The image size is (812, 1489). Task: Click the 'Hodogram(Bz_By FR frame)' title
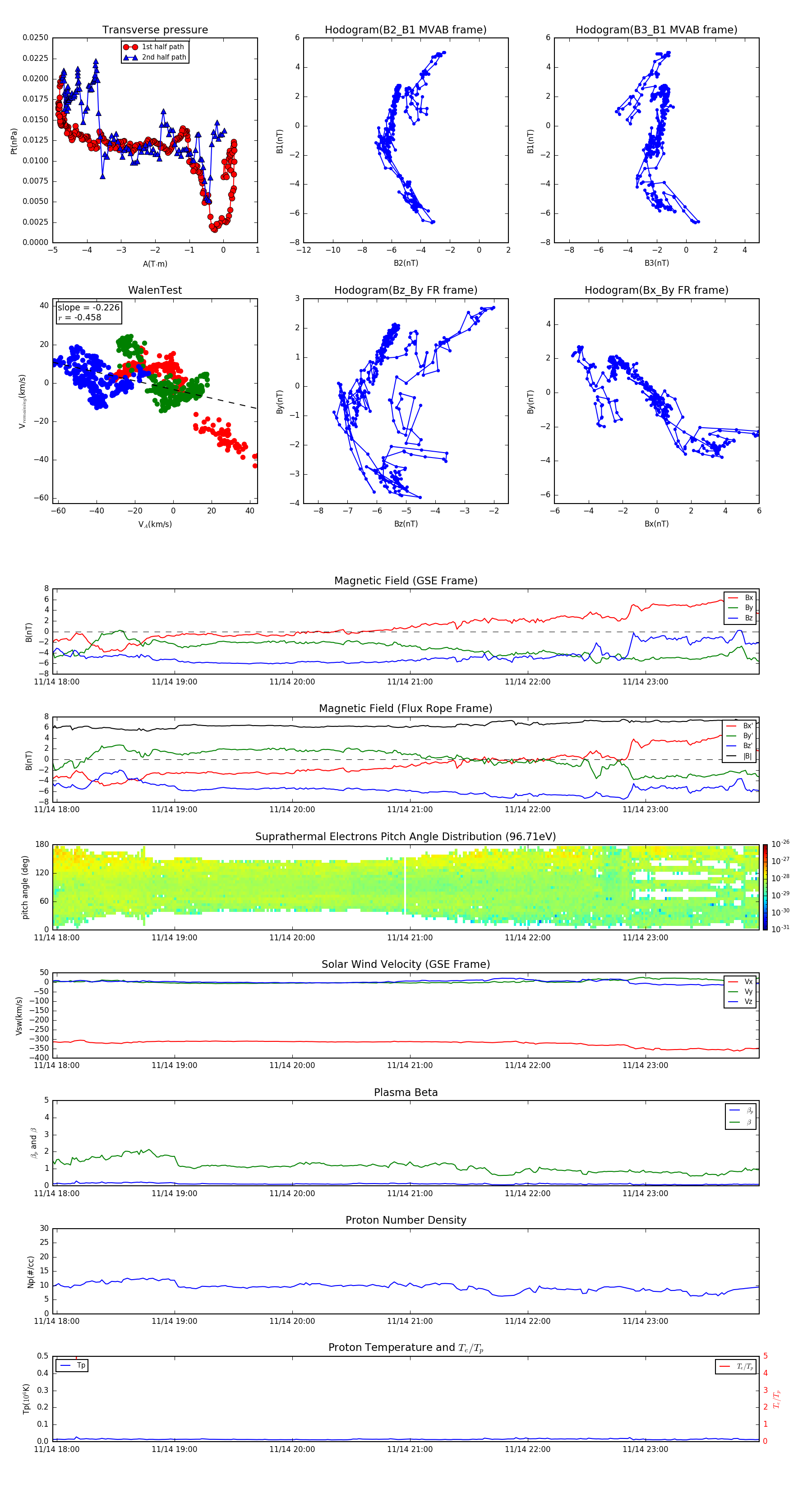click(x=406, y=290)
